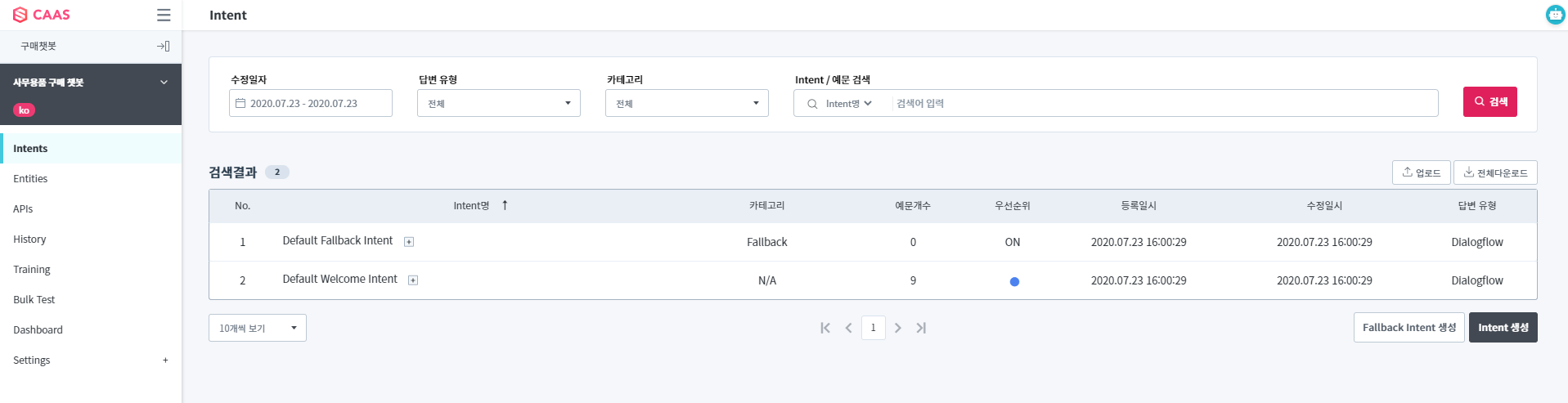Screen dimensions: 1568x403
Task: Open the Training menu item
Action: 32,270
